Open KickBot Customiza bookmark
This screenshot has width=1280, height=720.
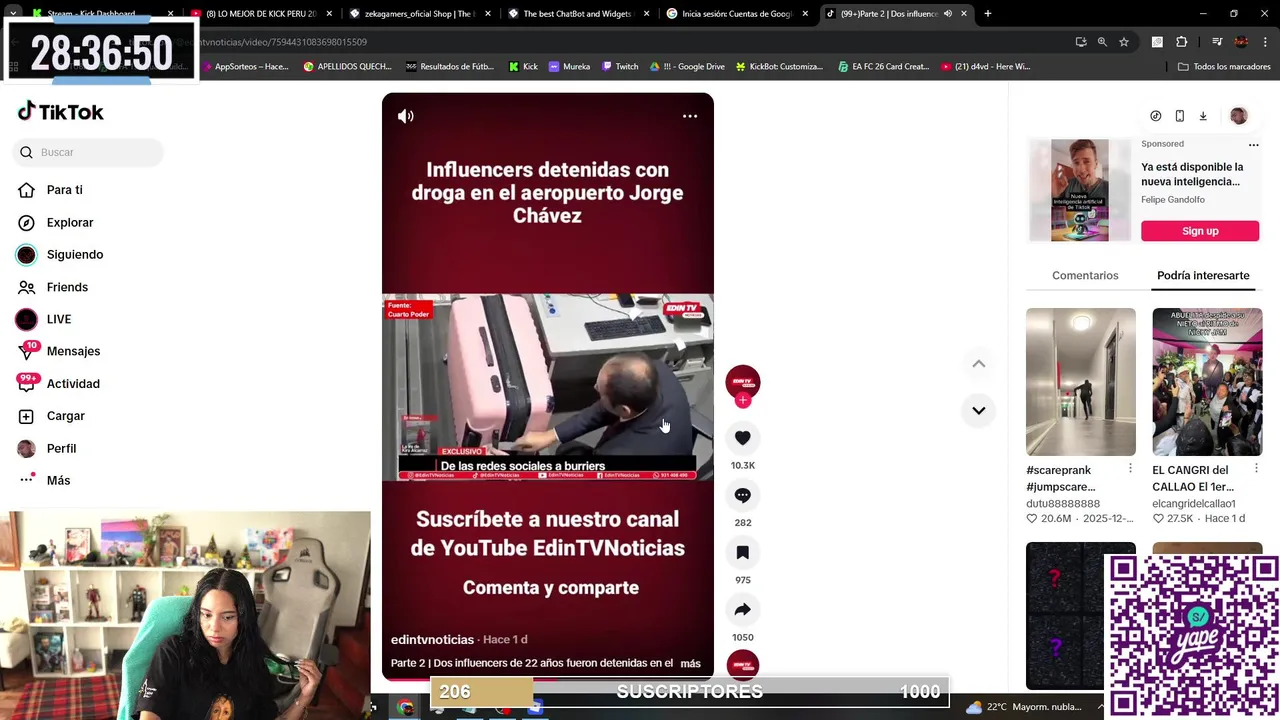(779, 66)
